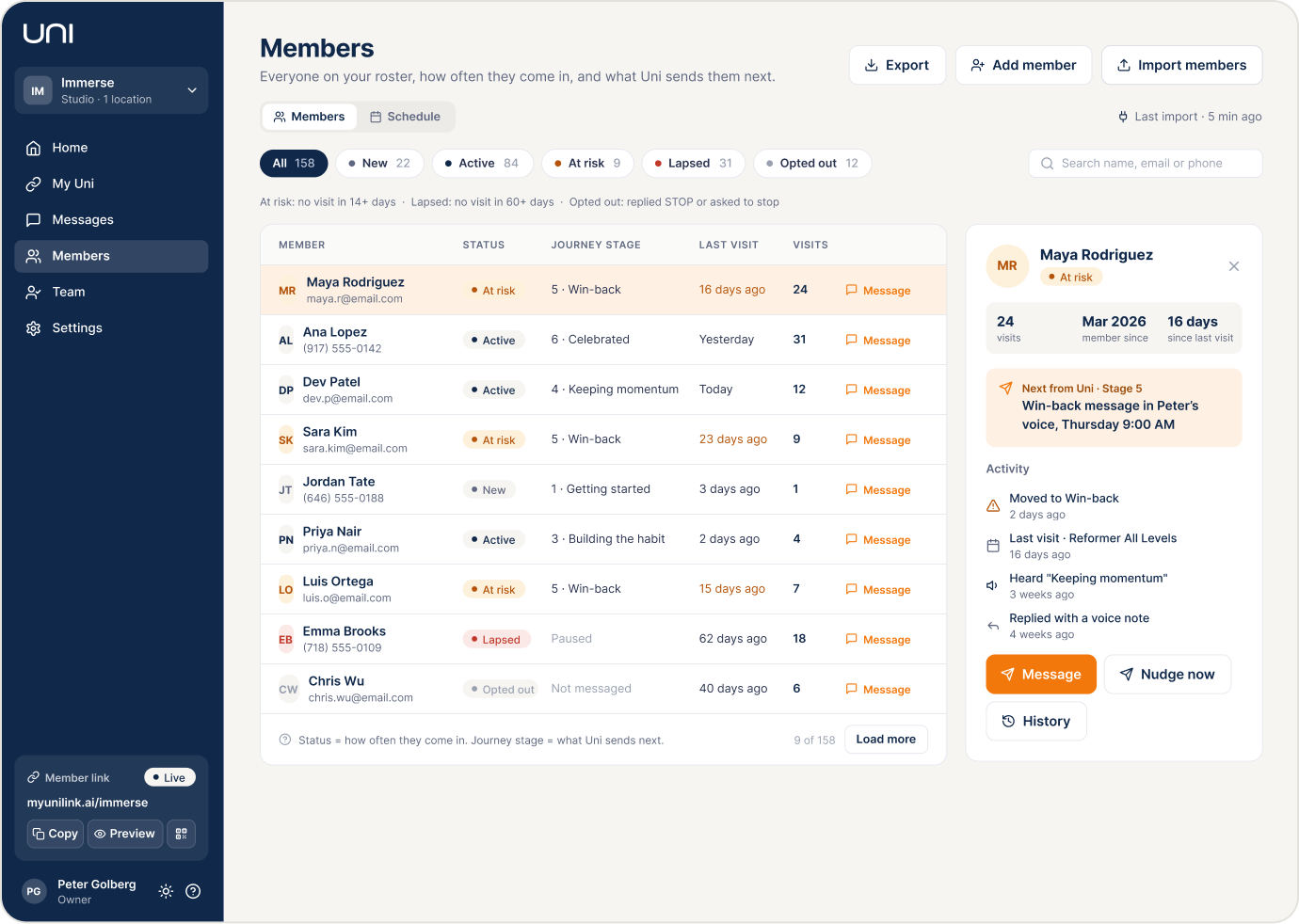Open the Immerse studio switcher dropdown

111,90
